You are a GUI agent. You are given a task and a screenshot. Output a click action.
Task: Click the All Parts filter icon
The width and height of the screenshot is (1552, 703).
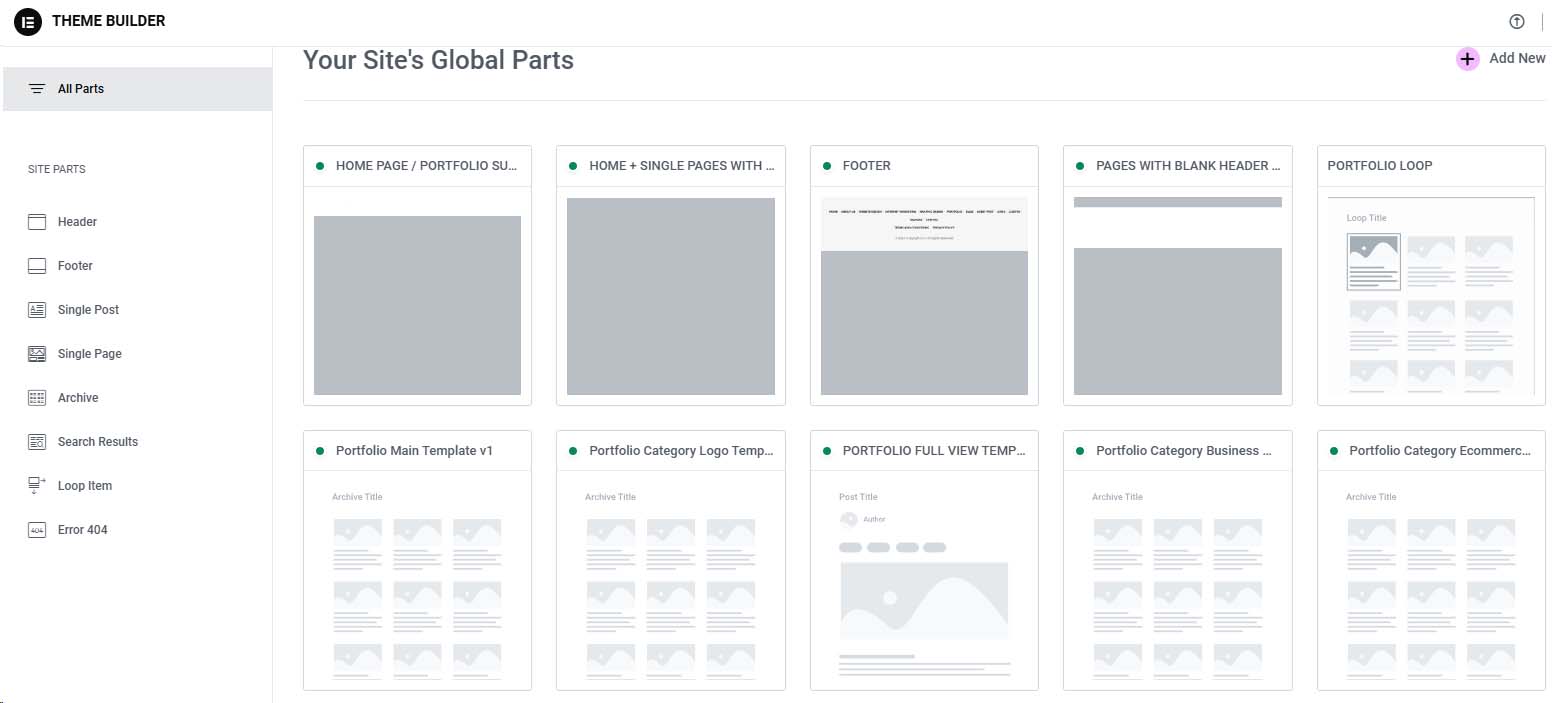pyautogui.click(x=37, y=89)
